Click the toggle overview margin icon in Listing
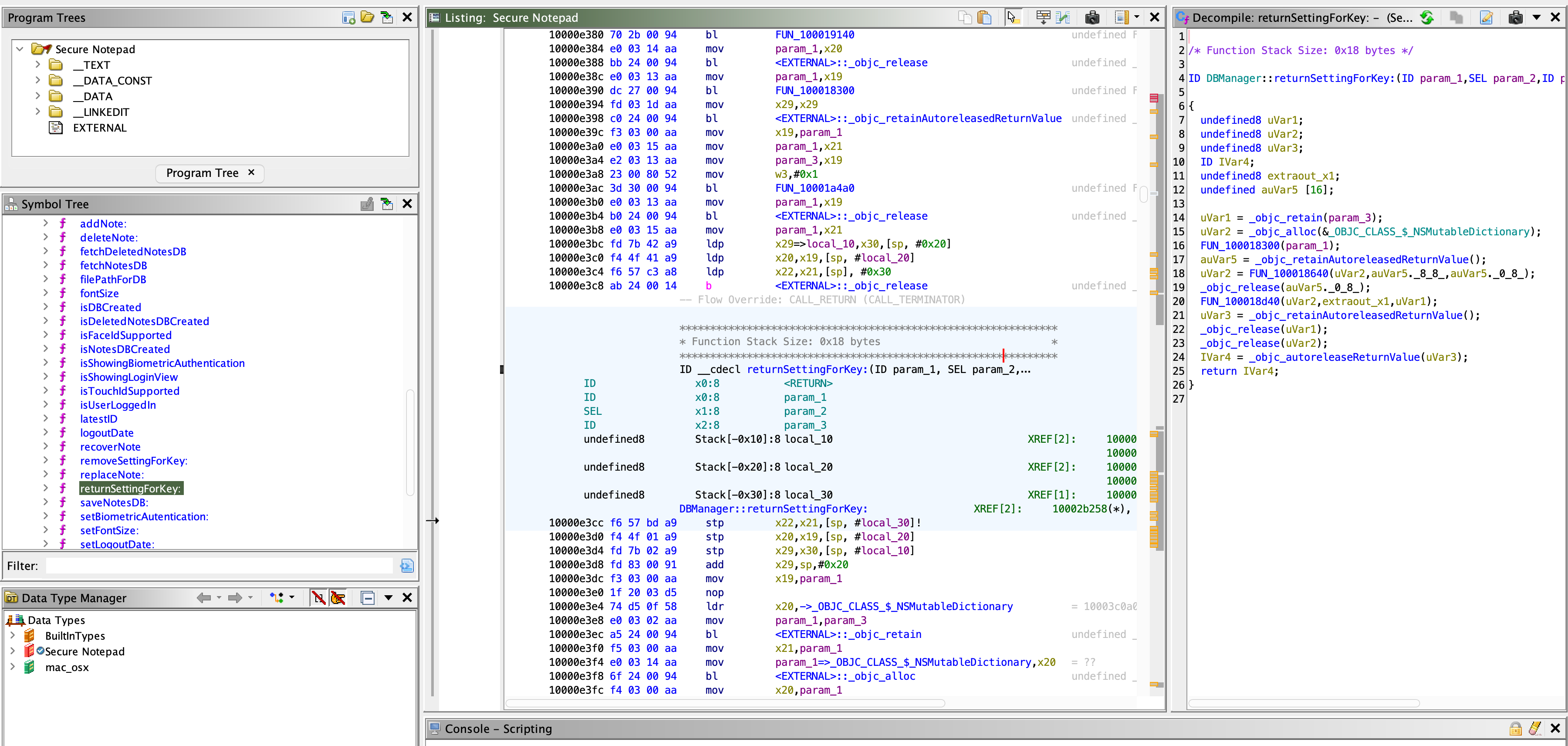Viewport: 1568px width, 746px height. click(x=1122, y=18)
